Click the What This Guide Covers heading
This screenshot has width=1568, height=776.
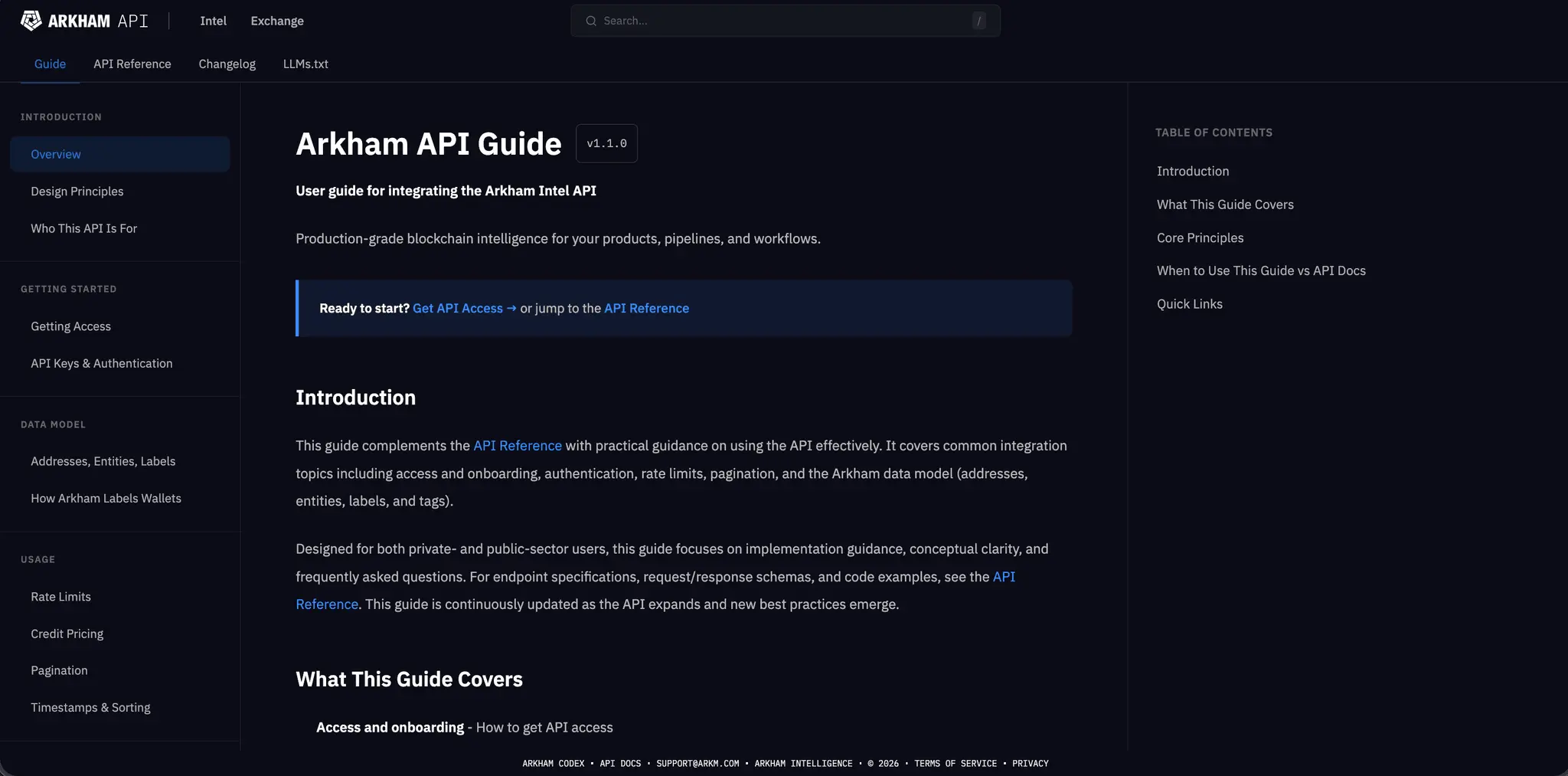point(410,679)
